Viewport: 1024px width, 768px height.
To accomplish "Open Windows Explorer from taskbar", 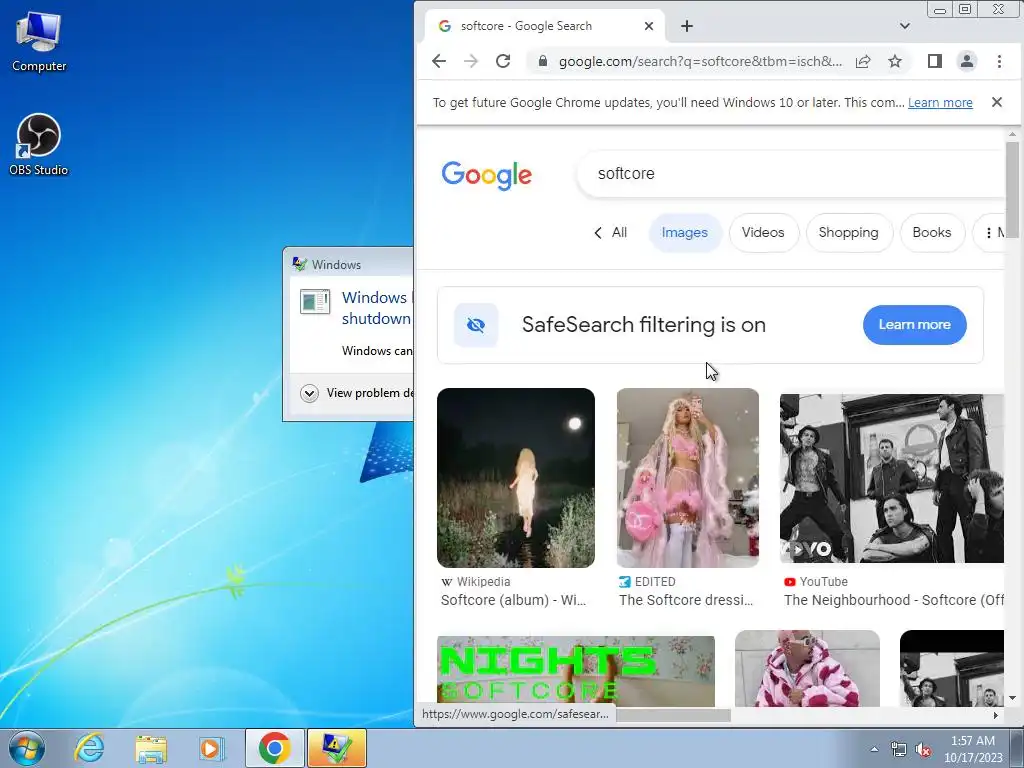I will [151, 748].
